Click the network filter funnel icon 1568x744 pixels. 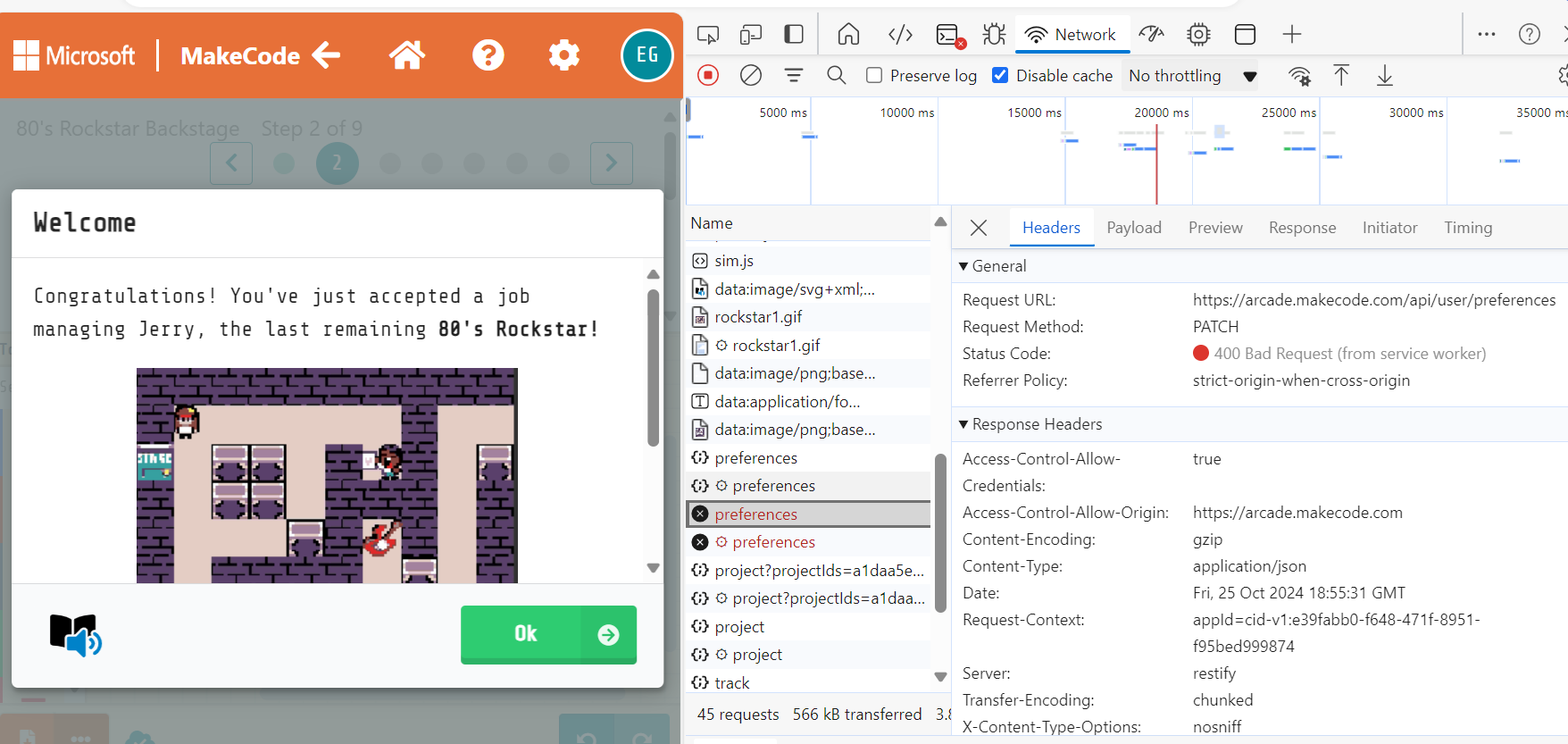pos(794,76)
